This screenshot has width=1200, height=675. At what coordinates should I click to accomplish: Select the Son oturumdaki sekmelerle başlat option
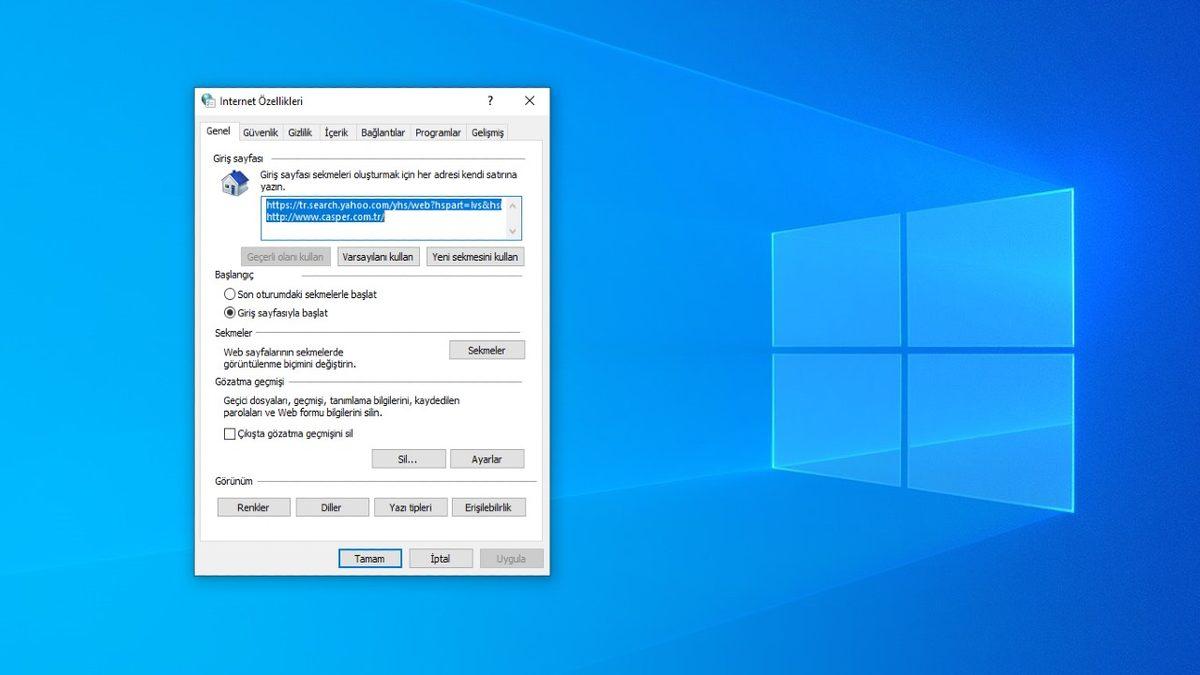230,294
